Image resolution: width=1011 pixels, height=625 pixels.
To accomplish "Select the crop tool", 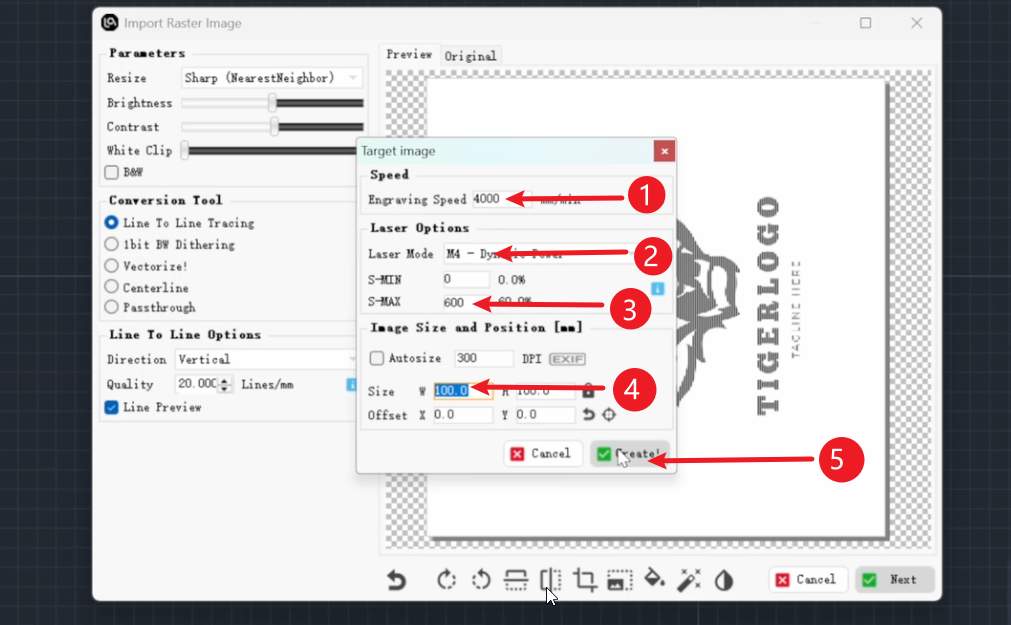I will point(586,580).
